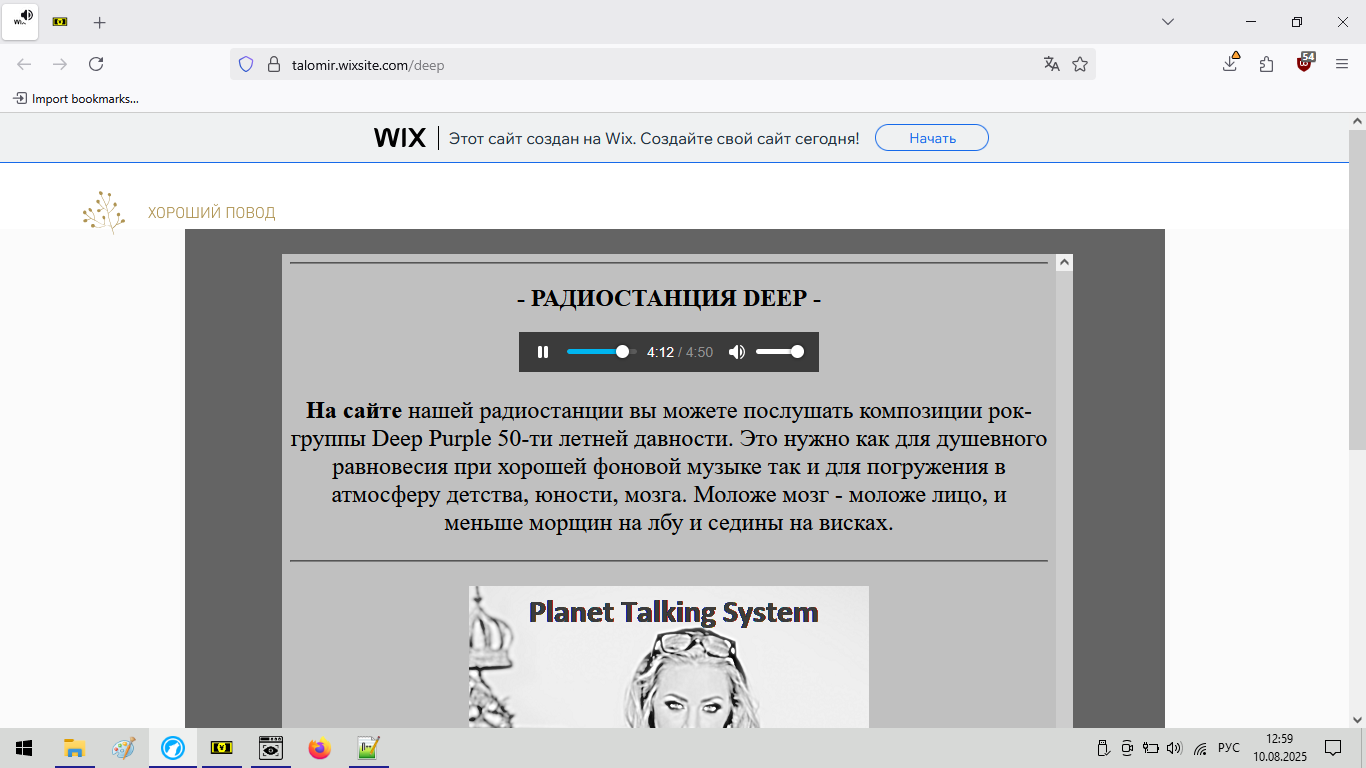
Task: Click the page scrollbar down arrow
Action: (1357, 719)
